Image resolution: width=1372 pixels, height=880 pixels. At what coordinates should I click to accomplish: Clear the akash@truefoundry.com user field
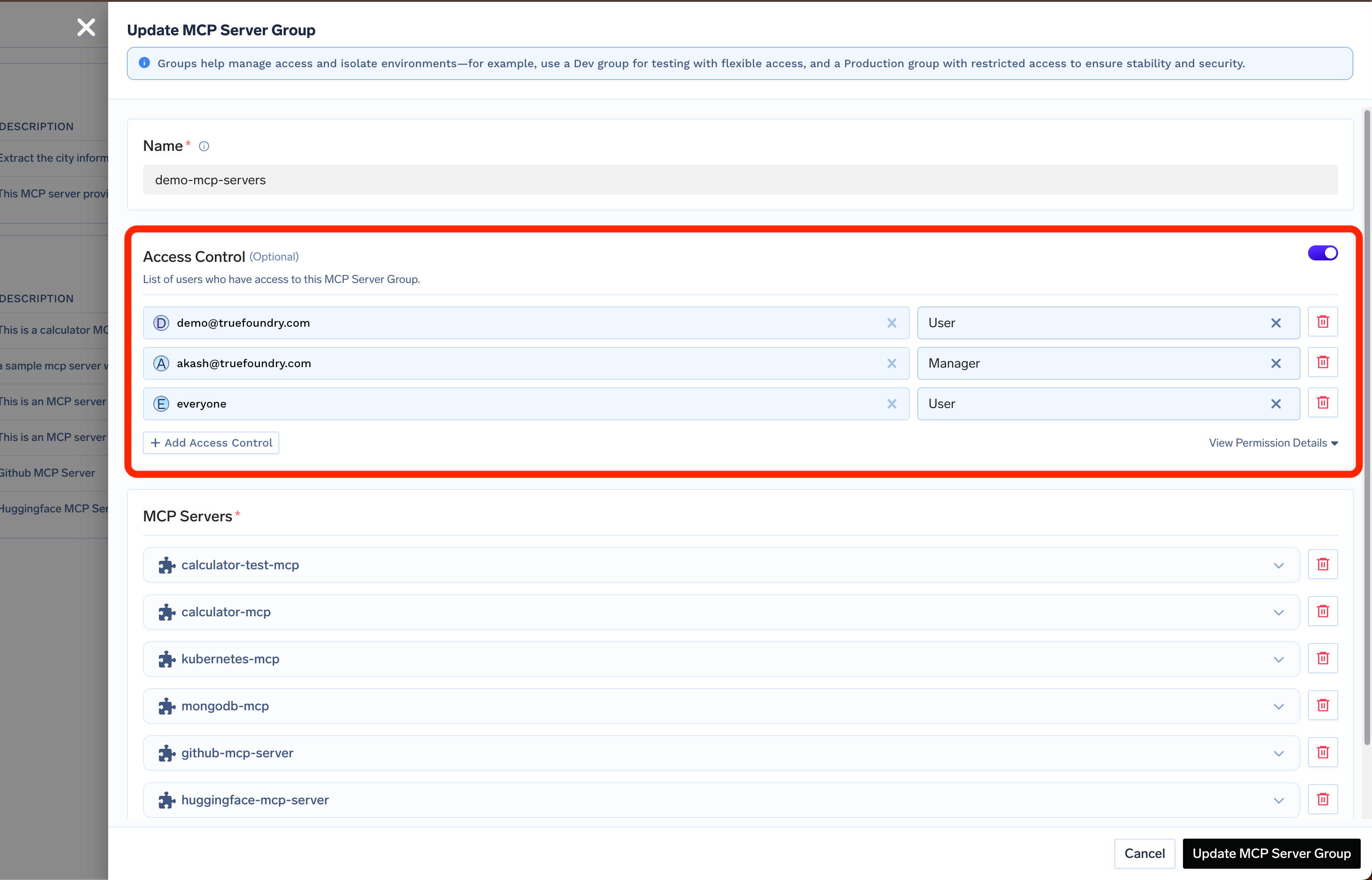891,363
